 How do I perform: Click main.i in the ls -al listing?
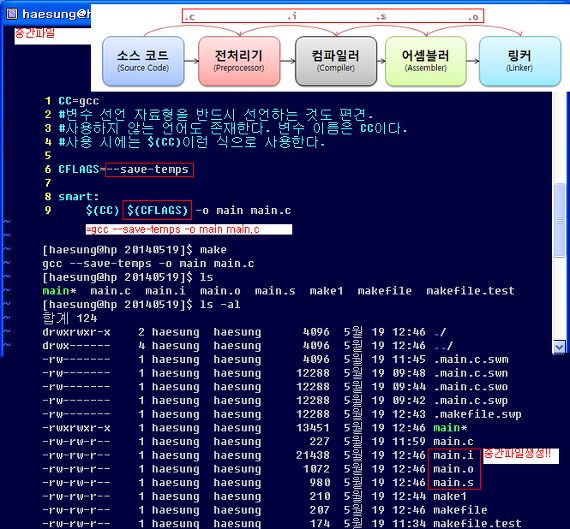tap(453, 455)
